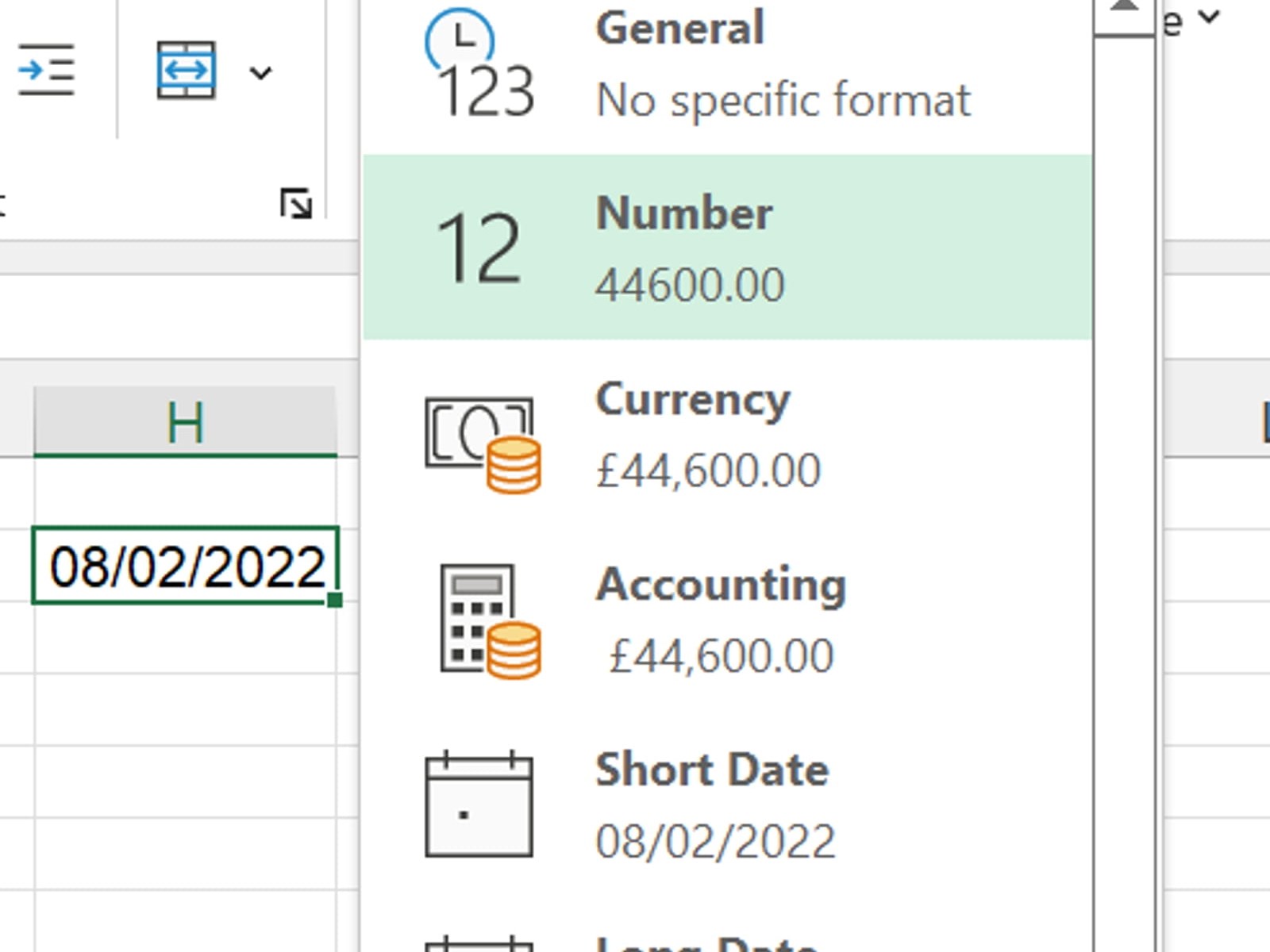Click the fill handle of the selected cell
The height and width of the screenshot is (952, 1270).
[335, 601]
